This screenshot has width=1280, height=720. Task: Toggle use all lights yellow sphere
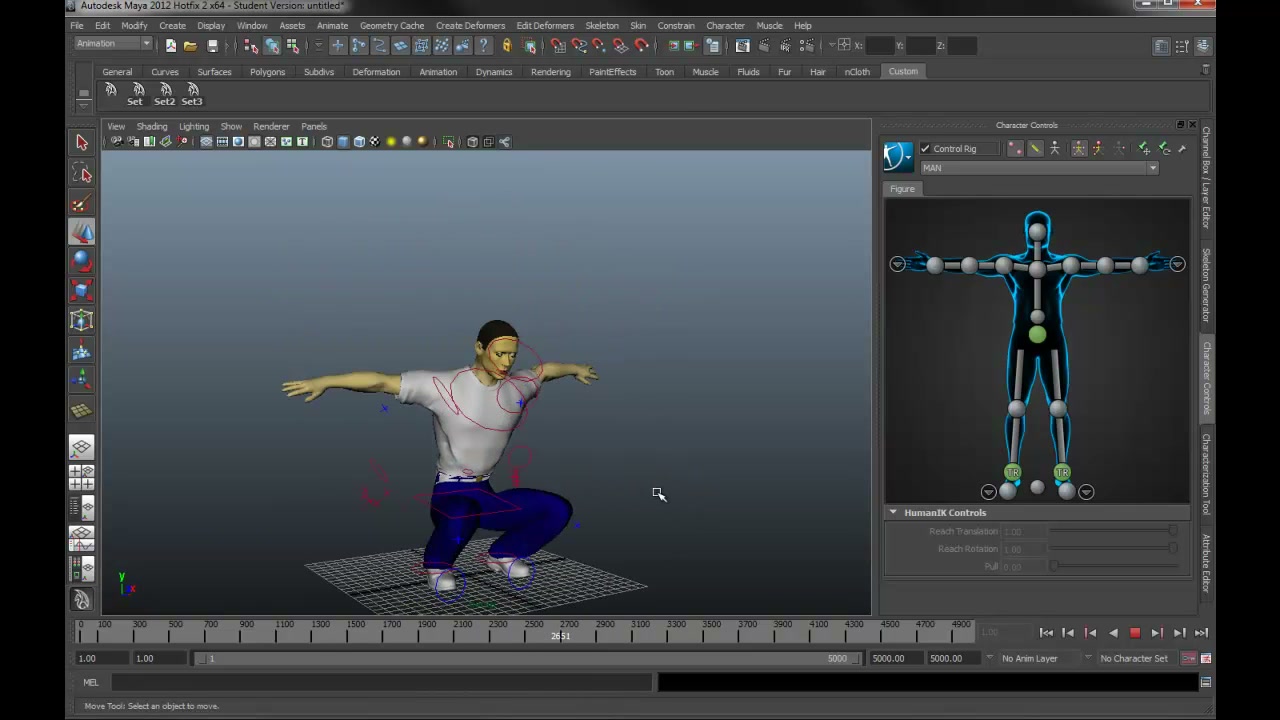pyautogui.click(x=391, y=142)
